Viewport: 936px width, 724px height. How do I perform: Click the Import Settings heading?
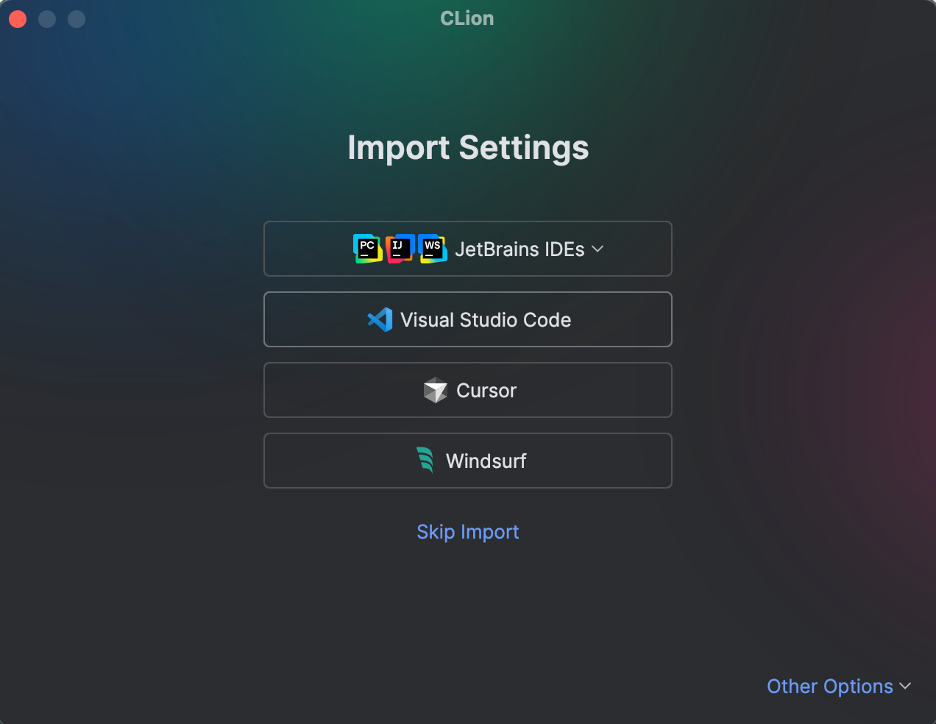pos(467,147)
